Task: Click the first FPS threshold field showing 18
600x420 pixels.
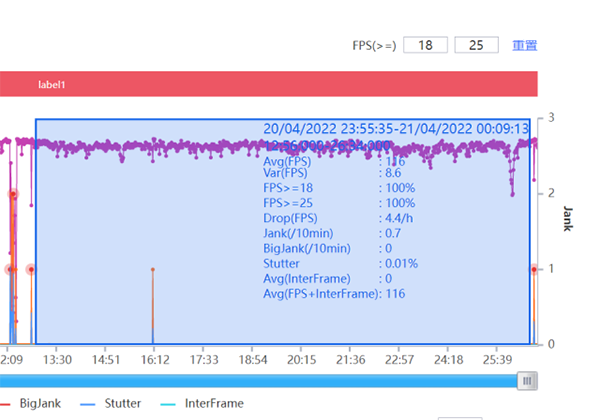Action: coord(425,45)
